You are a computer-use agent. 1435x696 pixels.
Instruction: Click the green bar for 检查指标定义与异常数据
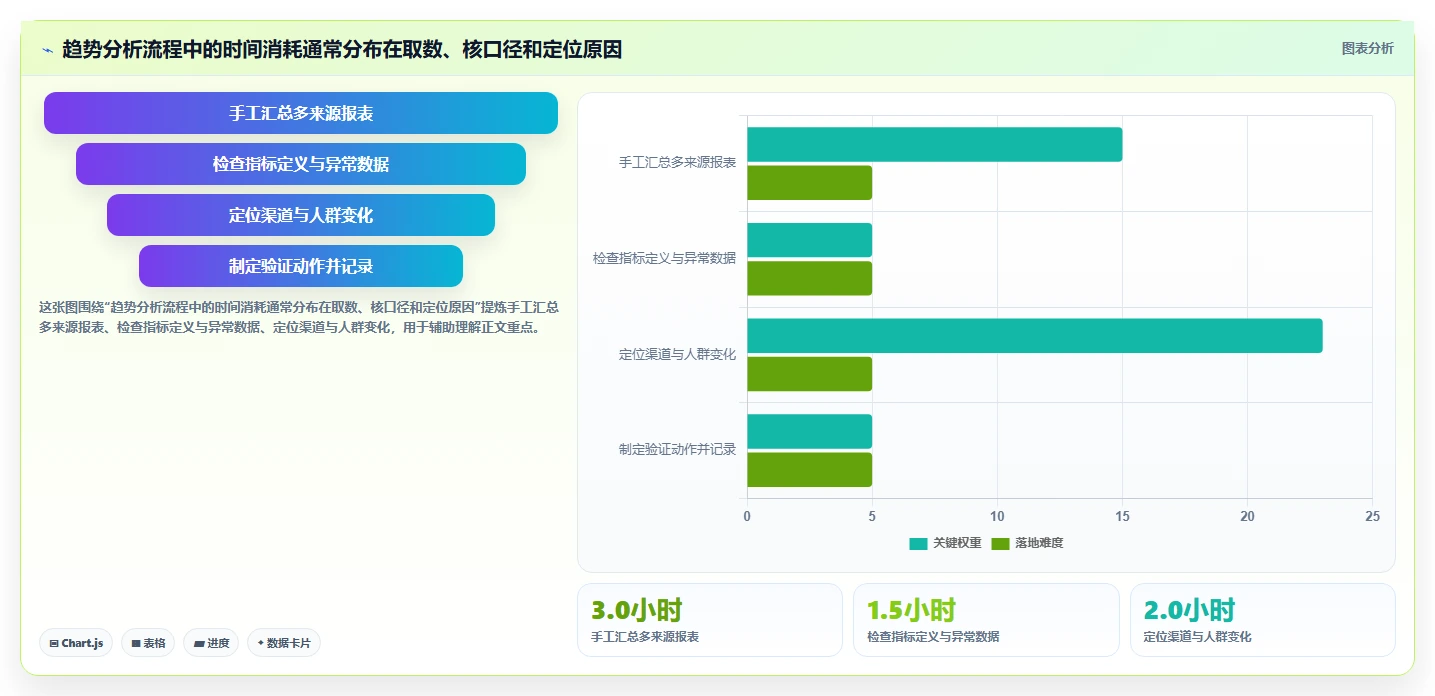tap(809, 278)
